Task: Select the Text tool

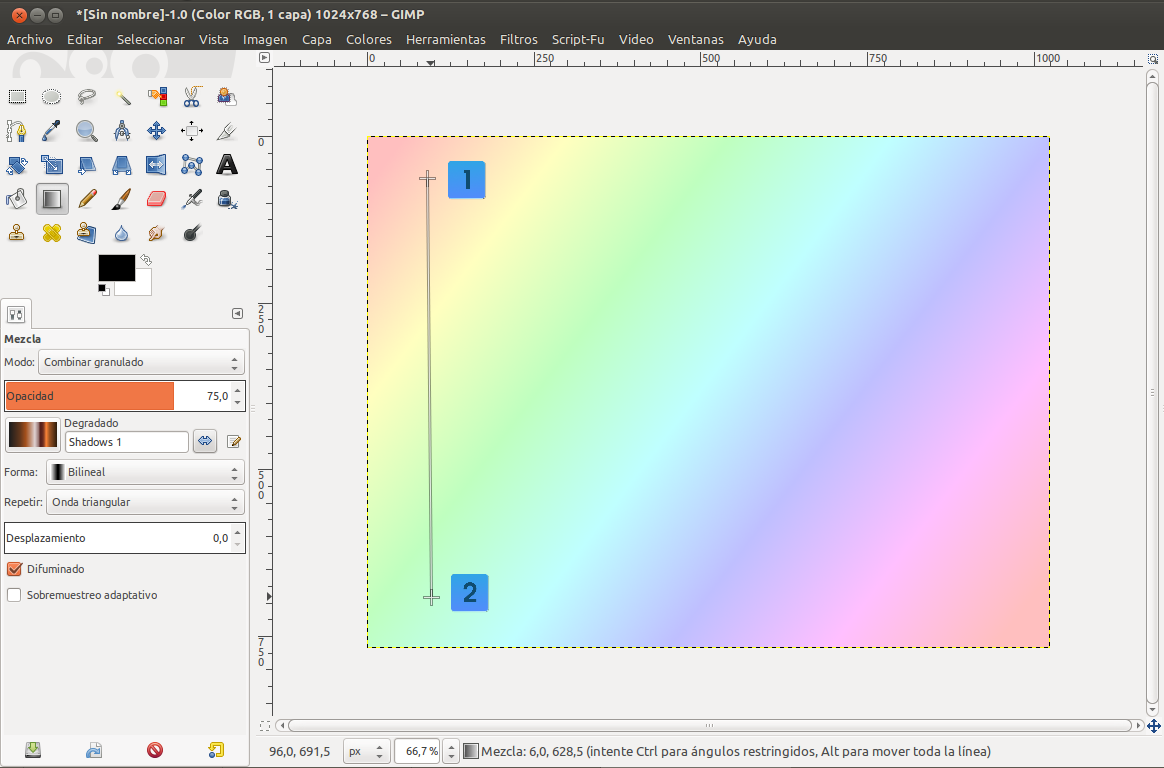Action: [227, 165]
